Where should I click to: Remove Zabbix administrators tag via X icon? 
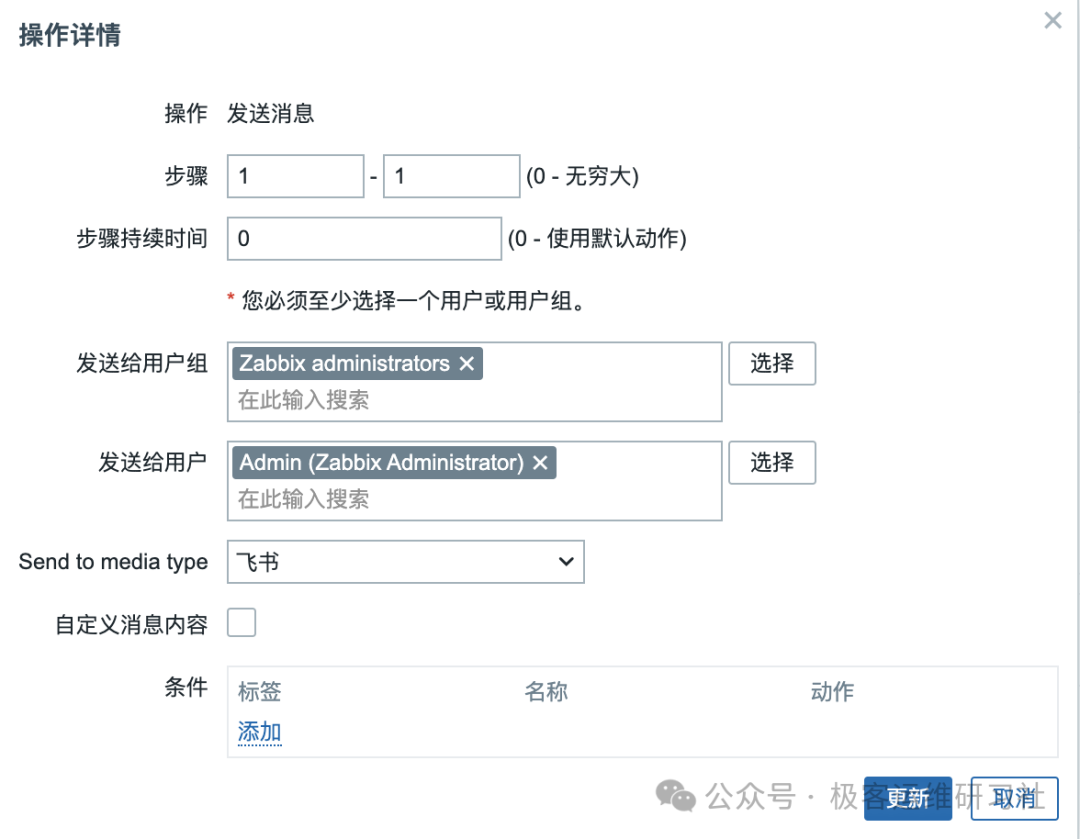tap(466, 363)
